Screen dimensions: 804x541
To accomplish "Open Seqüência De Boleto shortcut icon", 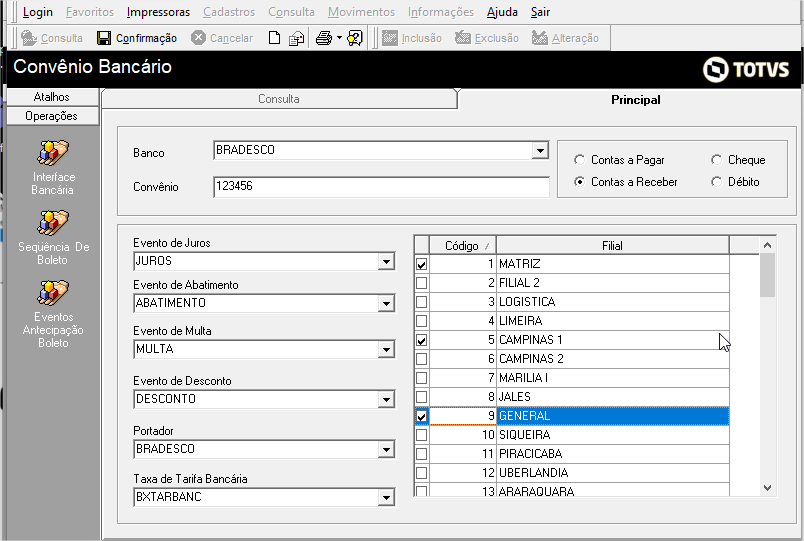I will pyautogui.click(x=52, y=223).
